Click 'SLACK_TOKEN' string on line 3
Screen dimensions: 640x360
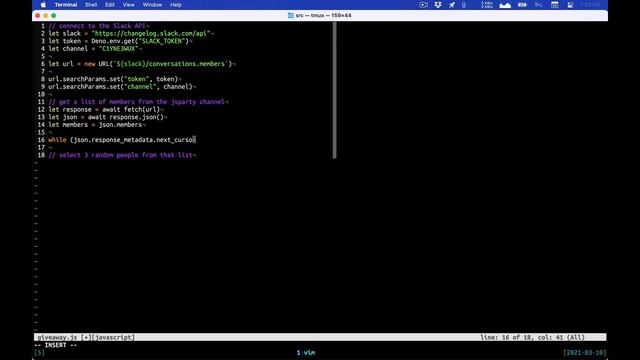(162, 41)
